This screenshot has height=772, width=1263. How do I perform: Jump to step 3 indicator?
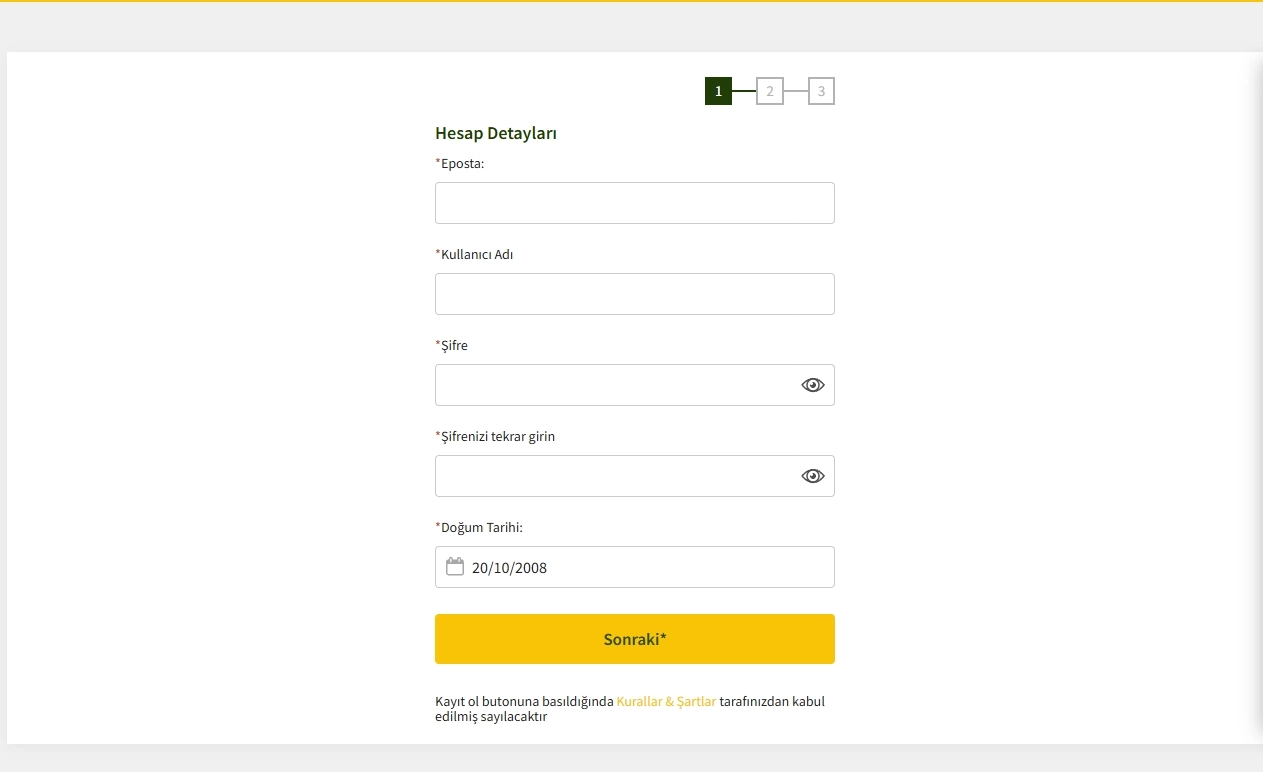click(822, 91)
